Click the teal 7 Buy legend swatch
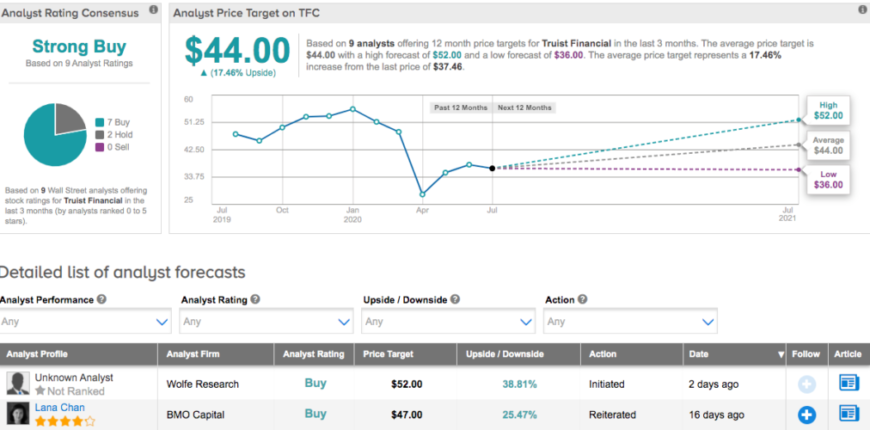The image size is (870, 430). (100, 123)
